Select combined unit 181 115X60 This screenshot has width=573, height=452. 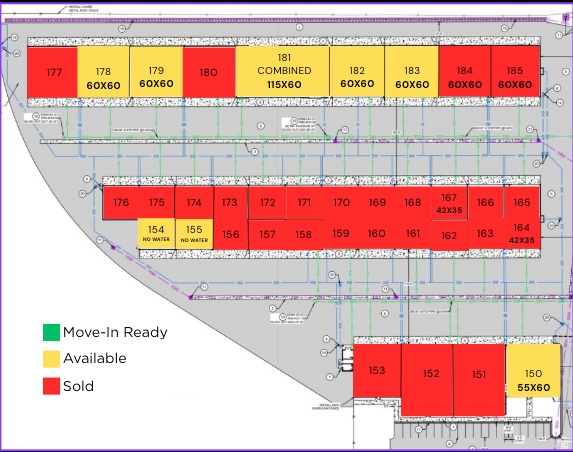tap(282, 71)
